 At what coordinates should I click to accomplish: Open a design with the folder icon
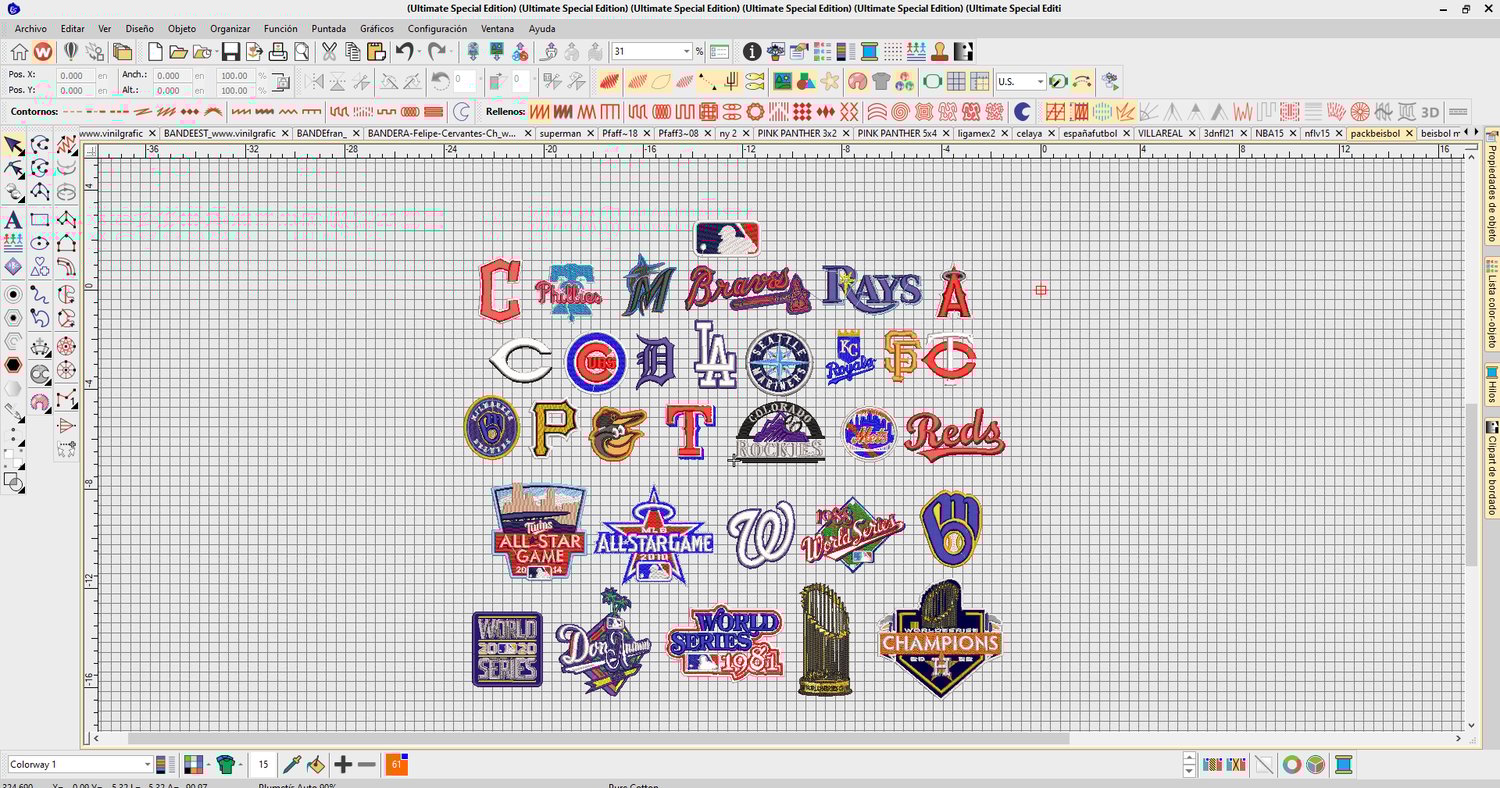[178, 51]
